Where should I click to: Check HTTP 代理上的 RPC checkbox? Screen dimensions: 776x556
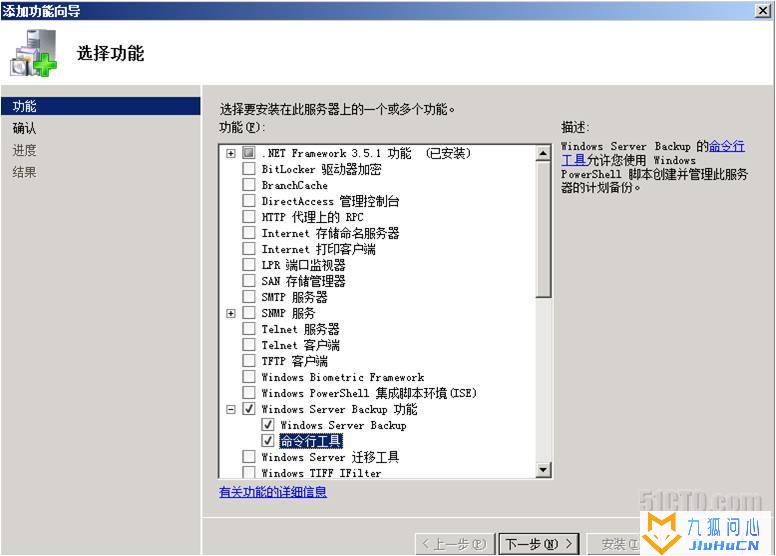[249, 217]
